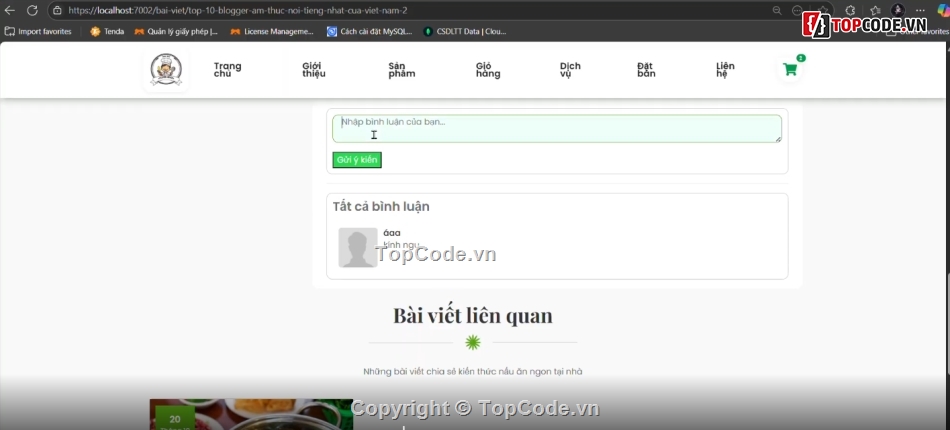Open the Liên hệ menu item

tap(725, 70)
